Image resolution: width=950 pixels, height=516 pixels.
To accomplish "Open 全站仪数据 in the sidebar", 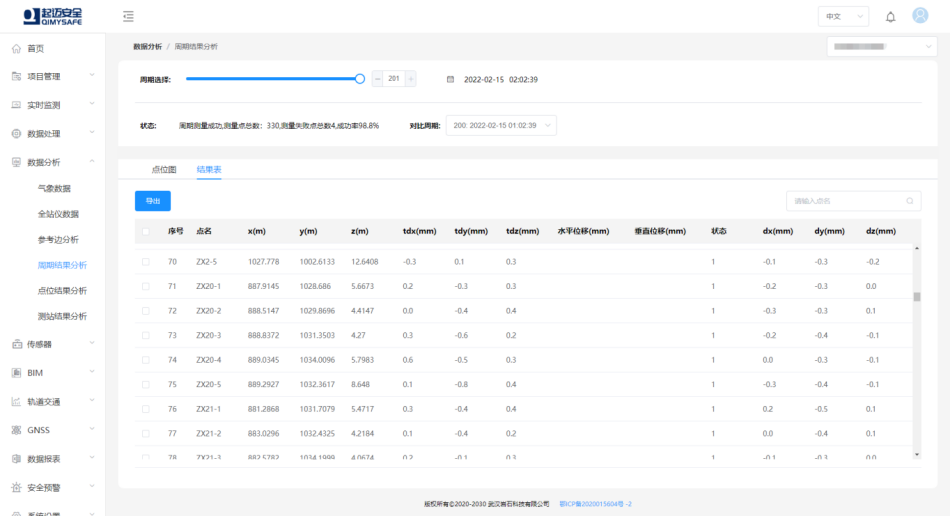I will pyautogui.click(x=58, y=214).
